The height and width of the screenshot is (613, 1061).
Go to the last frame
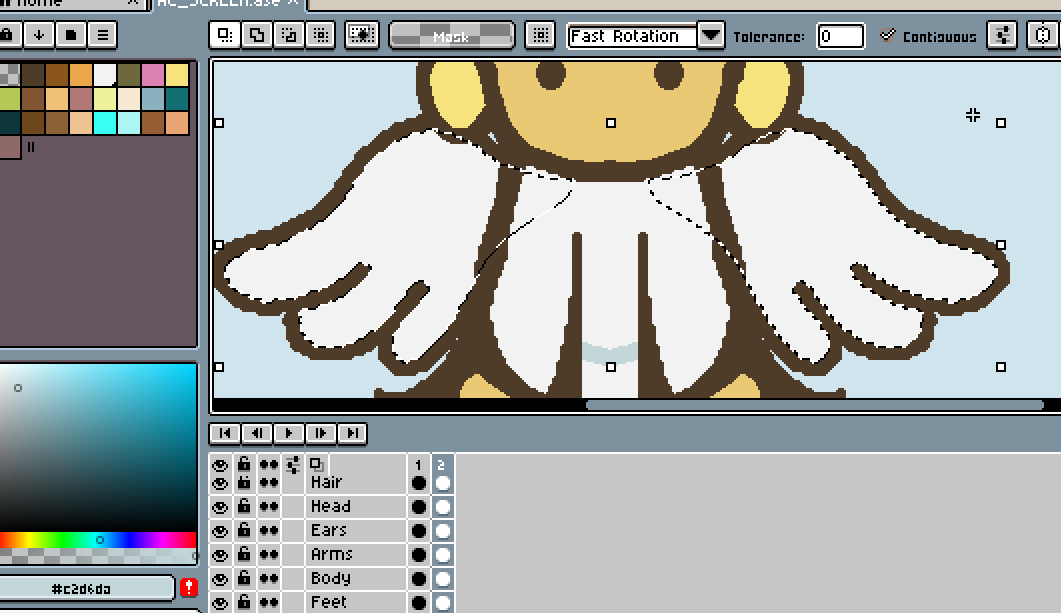point(353,433)
